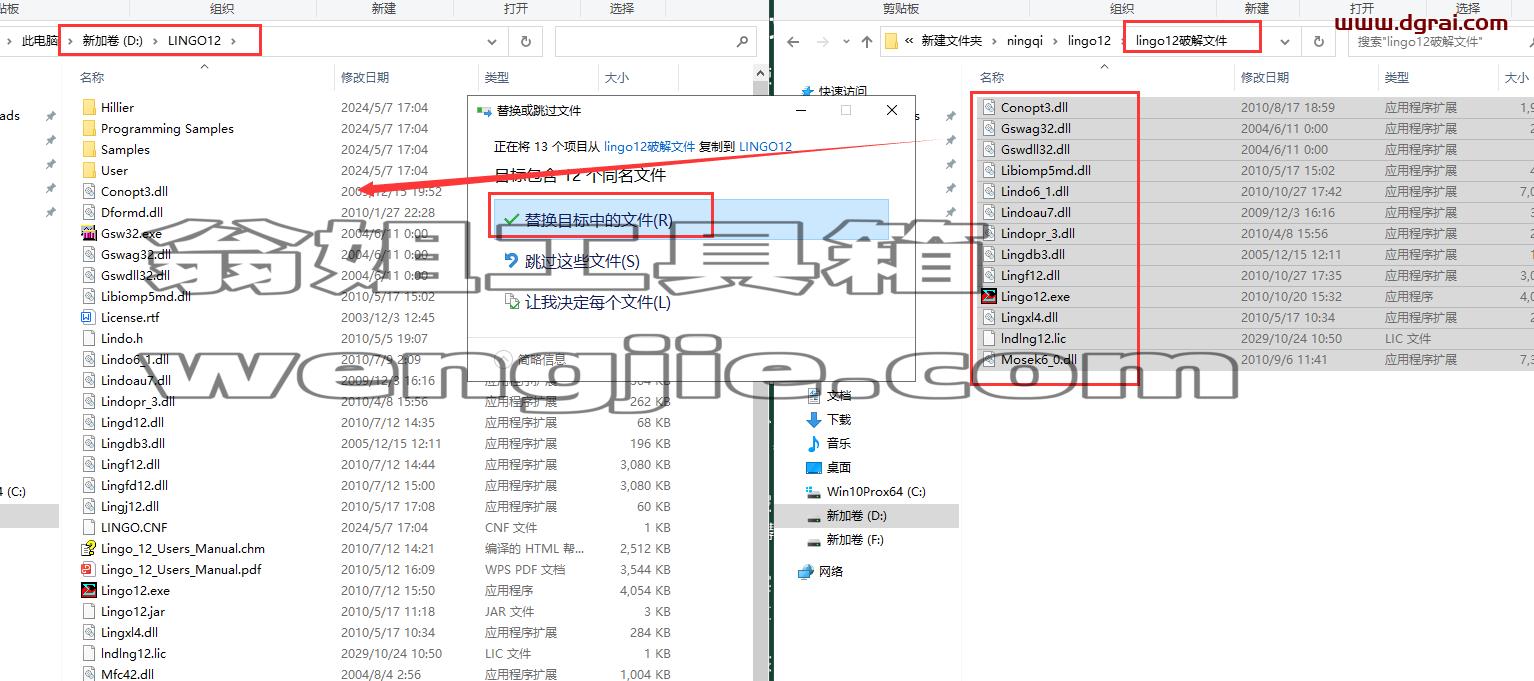Open chevron after LINGO12 in left breadcrumb
This screenshot has width=1534, height=681.
(234, 41)
